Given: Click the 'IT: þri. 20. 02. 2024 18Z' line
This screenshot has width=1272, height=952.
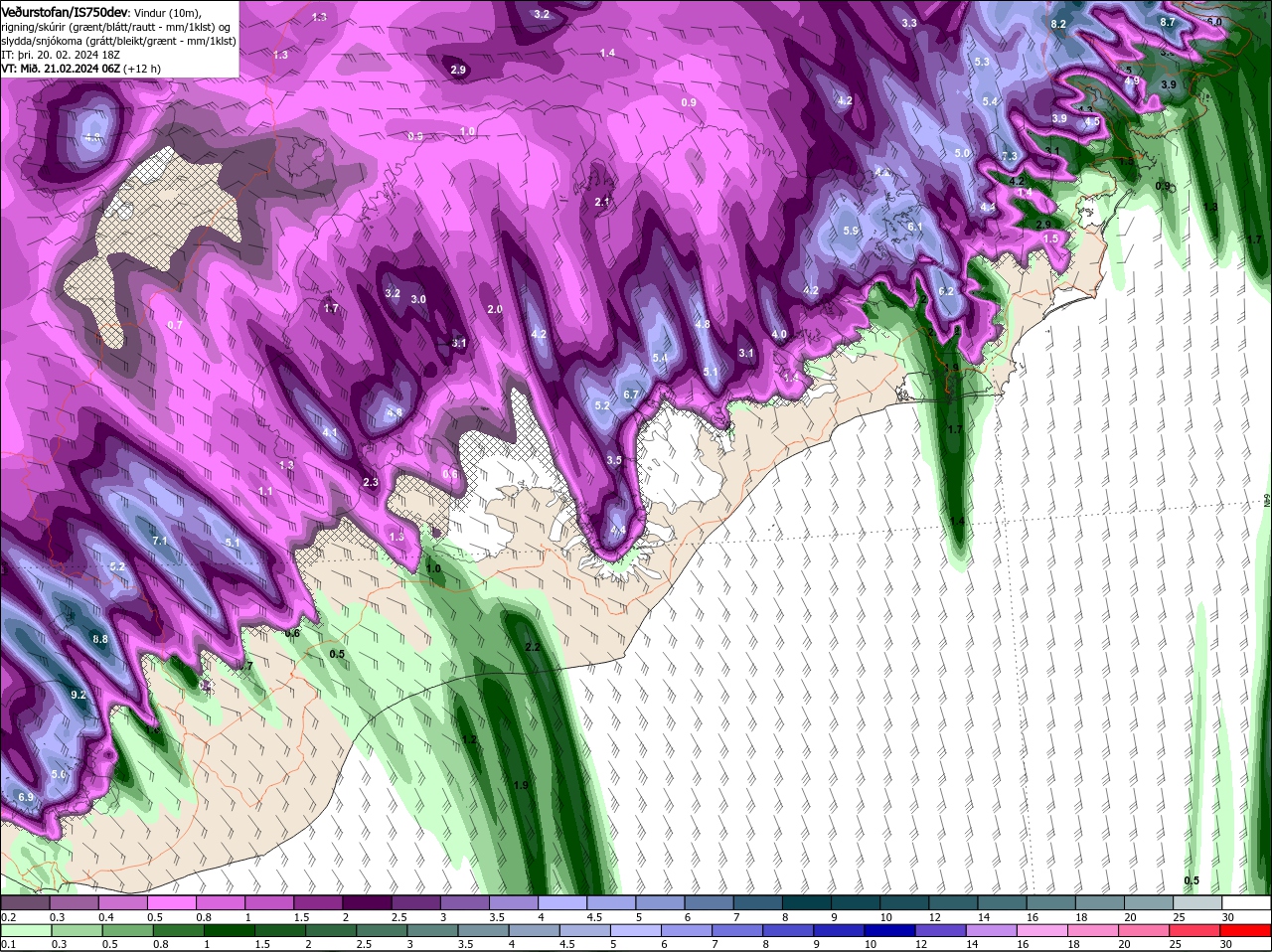Looking at the screenshot, I should click(61, 55).
